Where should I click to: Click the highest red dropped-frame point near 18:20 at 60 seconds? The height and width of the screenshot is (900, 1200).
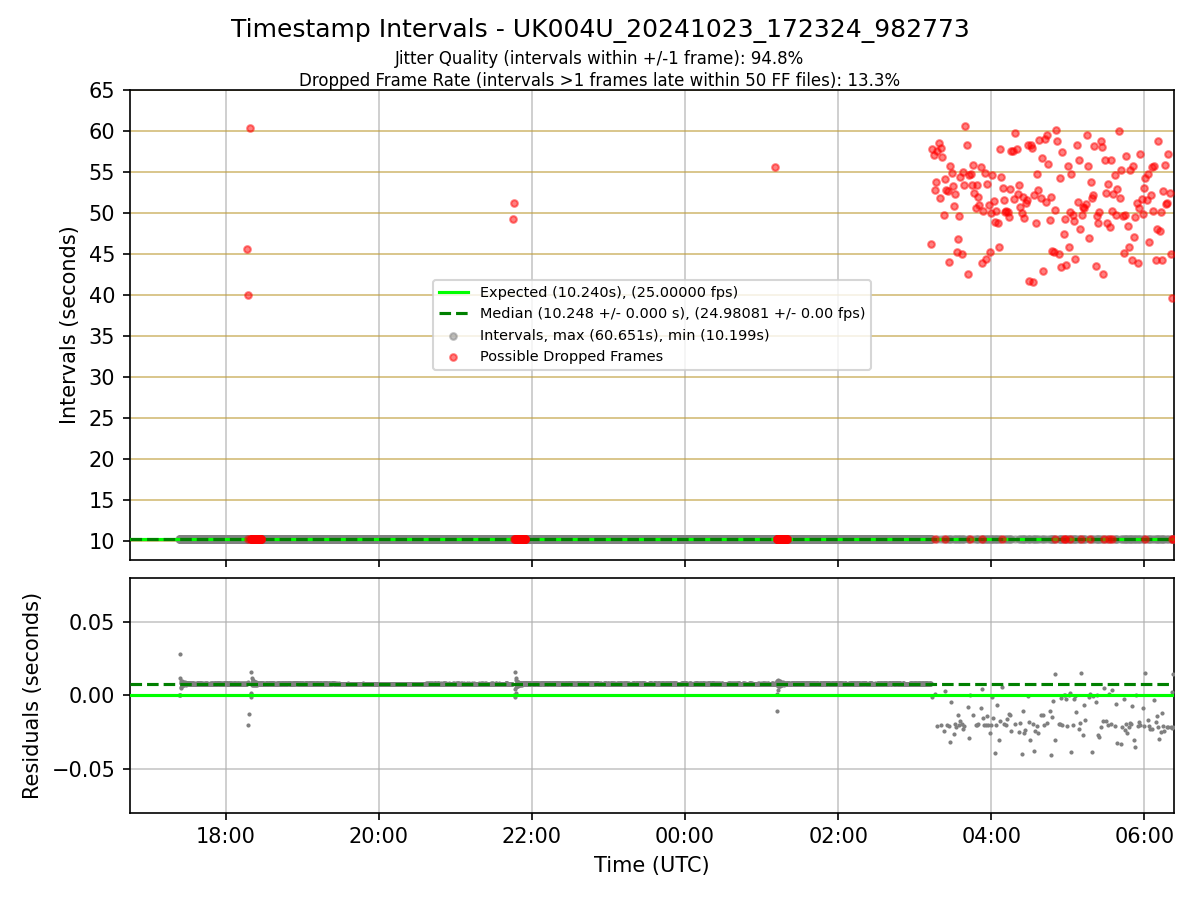tap(250, 128)
